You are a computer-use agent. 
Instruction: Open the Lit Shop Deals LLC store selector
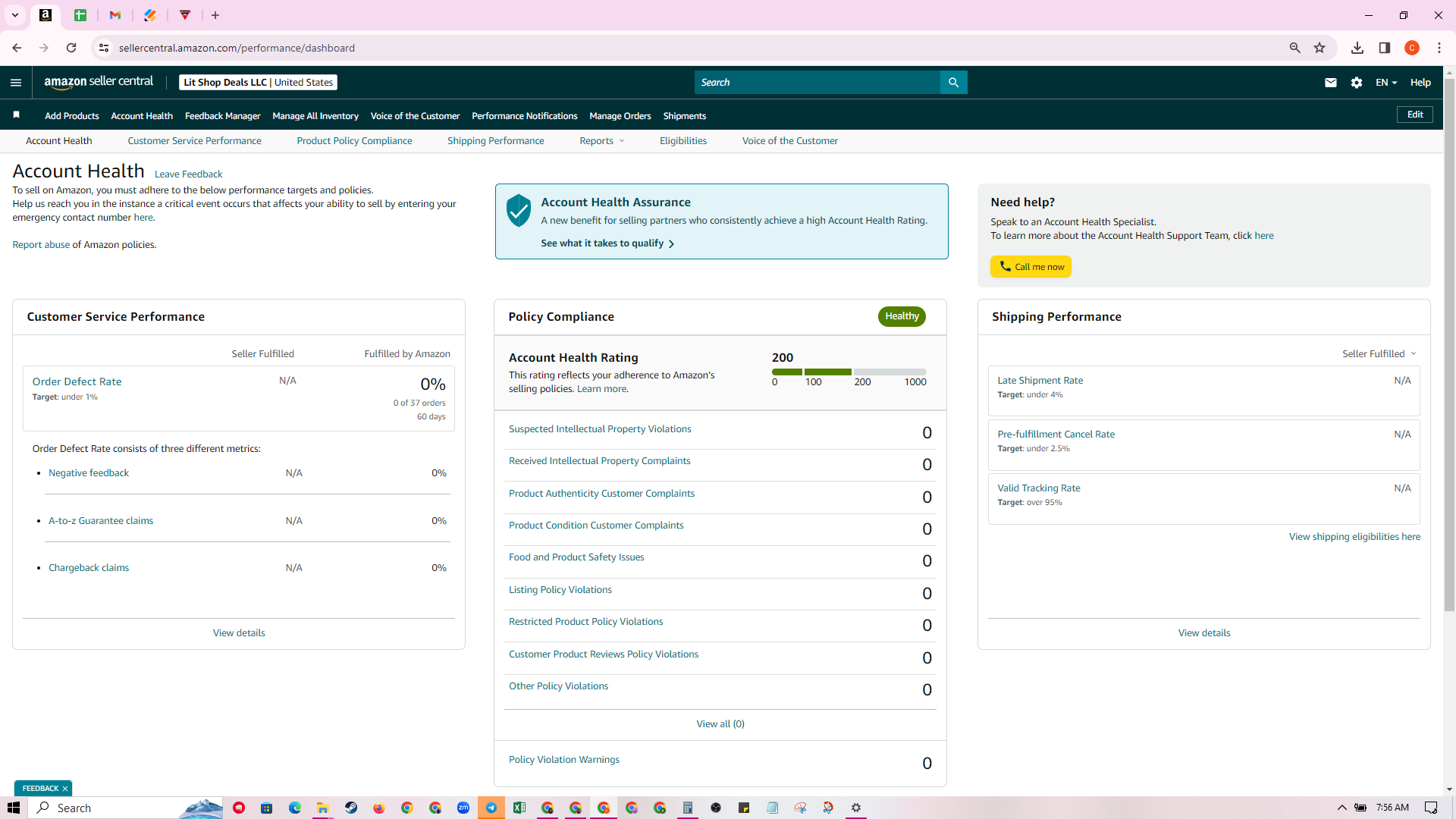(x=259, y=83)
